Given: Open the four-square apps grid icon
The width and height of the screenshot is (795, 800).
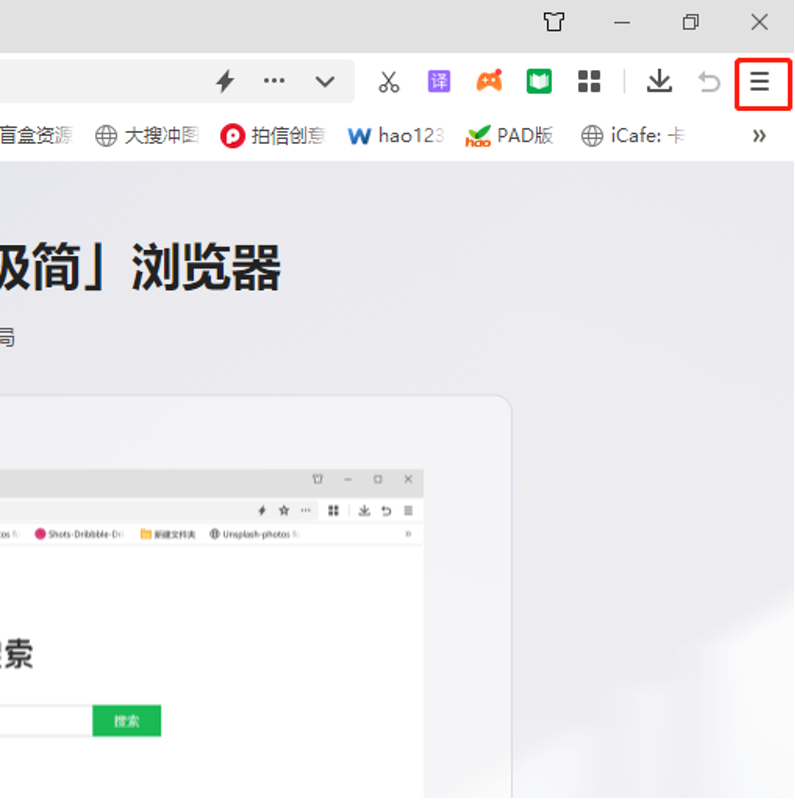Looking at the screenshot, I should [x=589, y=82].
